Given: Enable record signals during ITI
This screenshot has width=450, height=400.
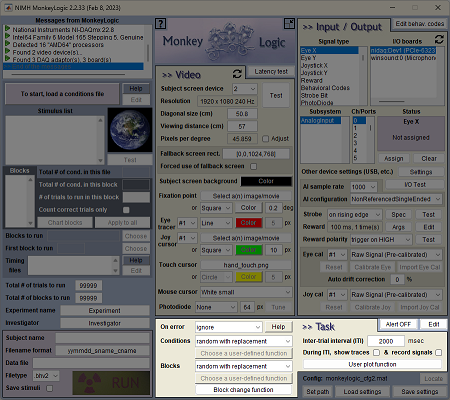Looking at the screenshot, I should 439,353.
